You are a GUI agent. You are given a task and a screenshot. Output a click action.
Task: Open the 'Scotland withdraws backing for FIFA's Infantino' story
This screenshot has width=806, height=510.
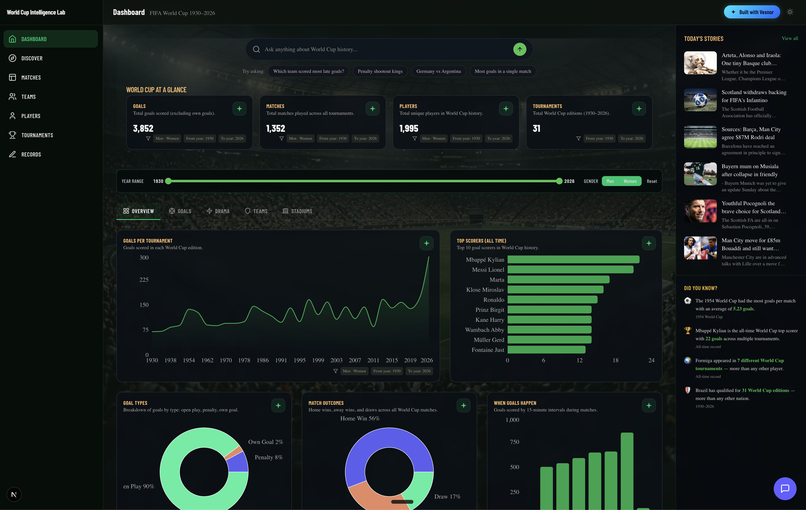click(741, 104)
